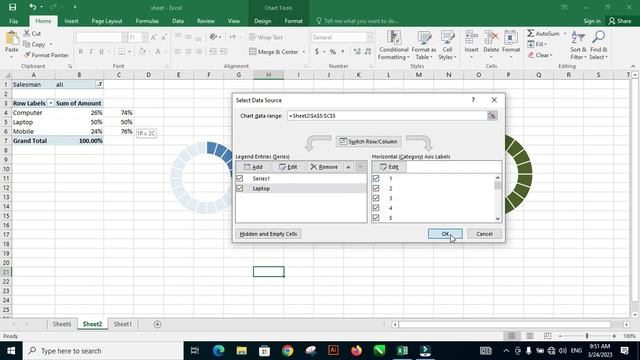Expand the General number format dropdown
The width and height of the screenshot is (640, 360).
pyautogui.click(x=369, y=38)
